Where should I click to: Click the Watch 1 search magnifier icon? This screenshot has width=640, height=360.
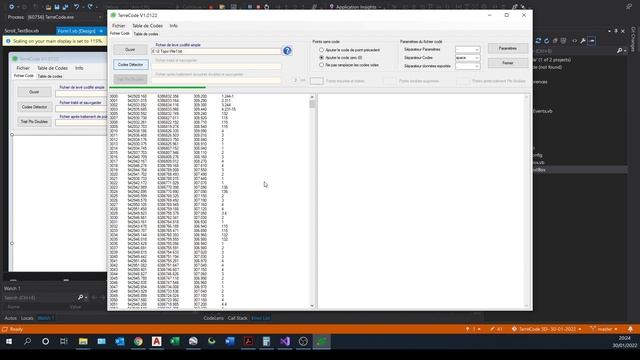point(80,298)
